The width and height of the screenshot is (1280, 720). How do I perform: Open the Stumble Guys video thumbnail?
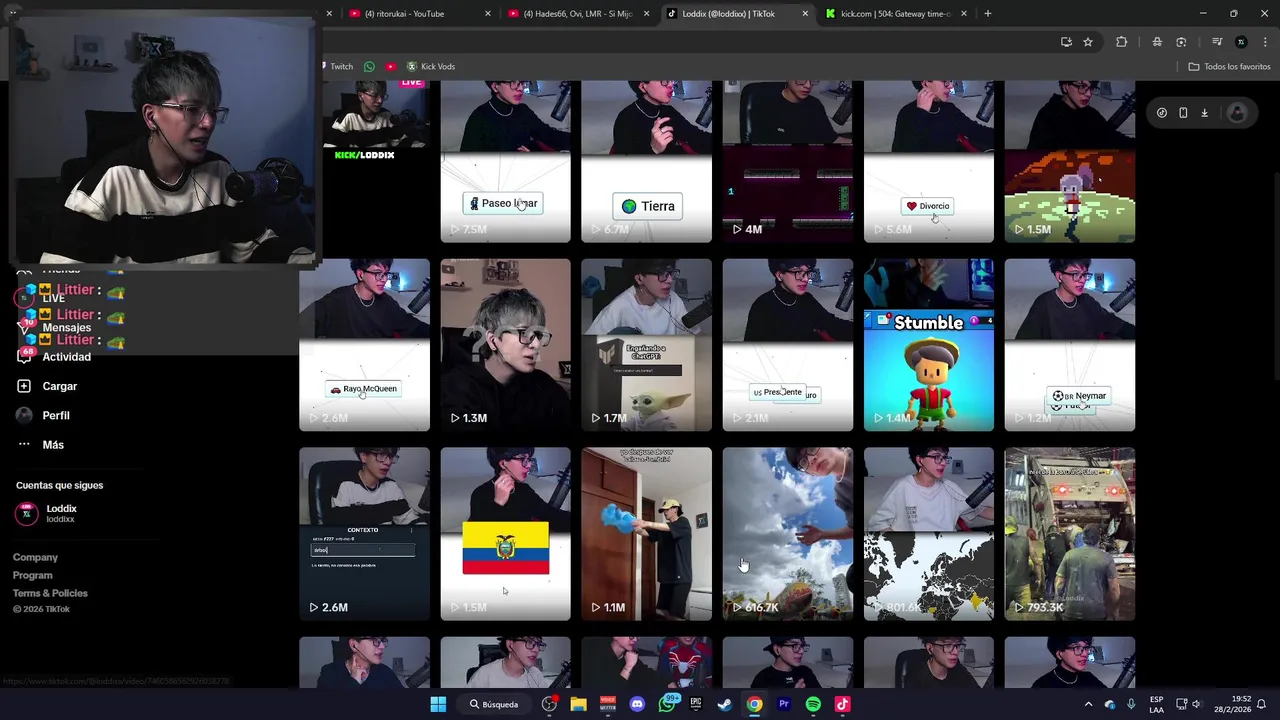929,345
